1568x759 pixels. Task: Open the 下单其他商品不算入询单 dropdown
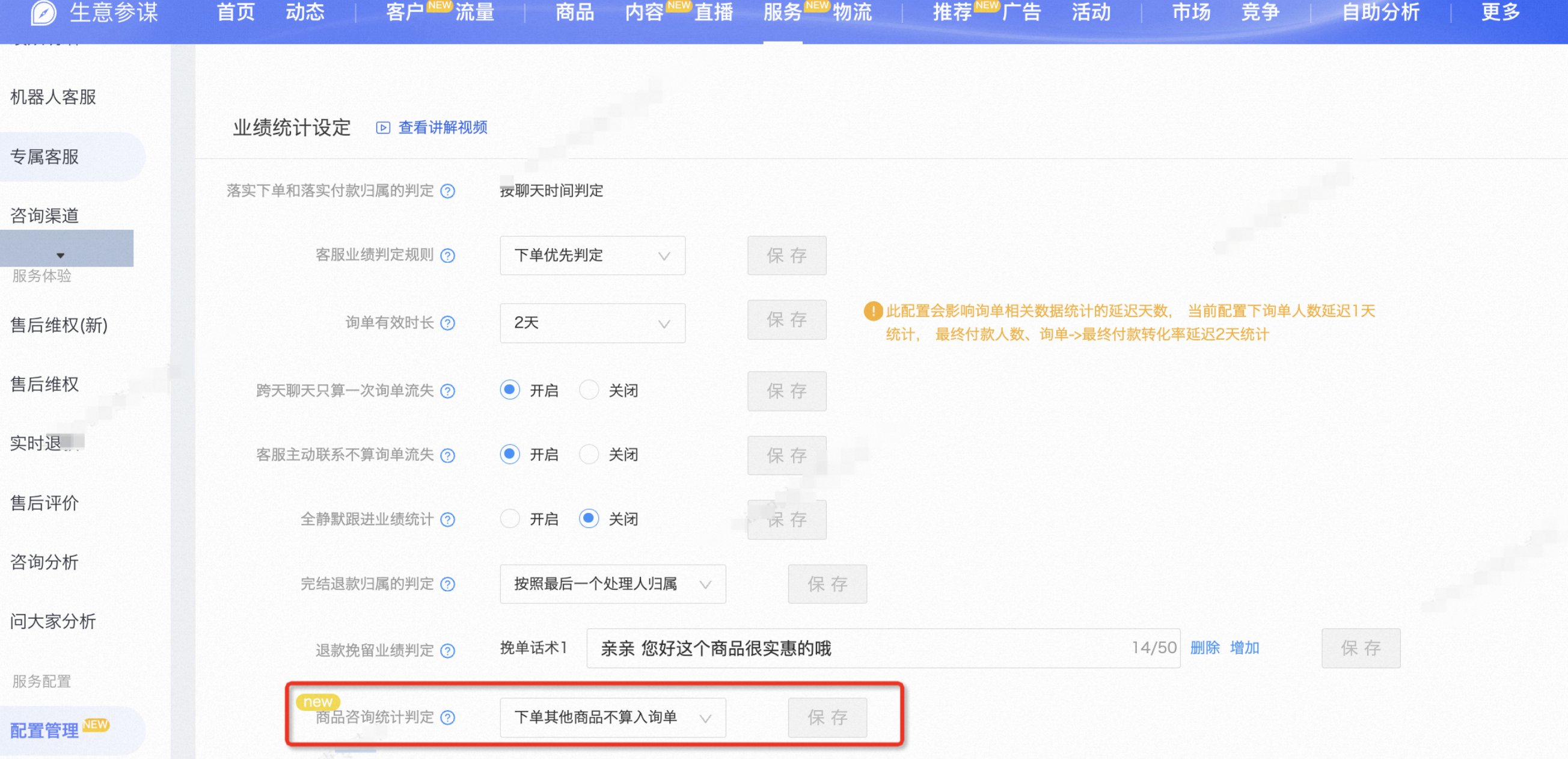[613, 718]
